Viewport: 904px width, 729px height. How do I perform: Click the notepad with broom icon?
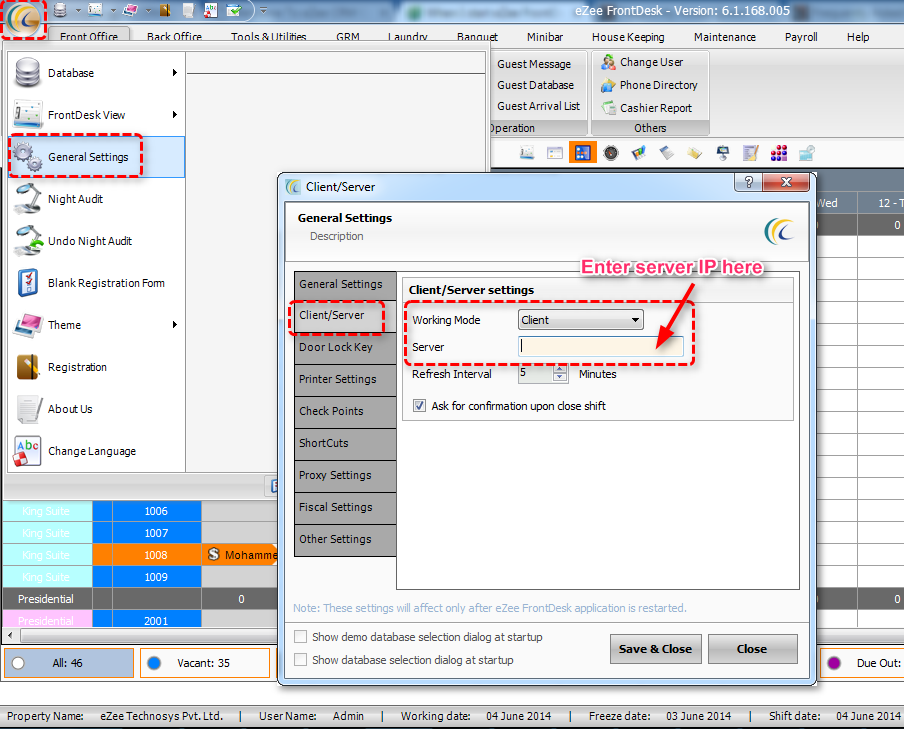pyautogui.click(x=751, y=153)
